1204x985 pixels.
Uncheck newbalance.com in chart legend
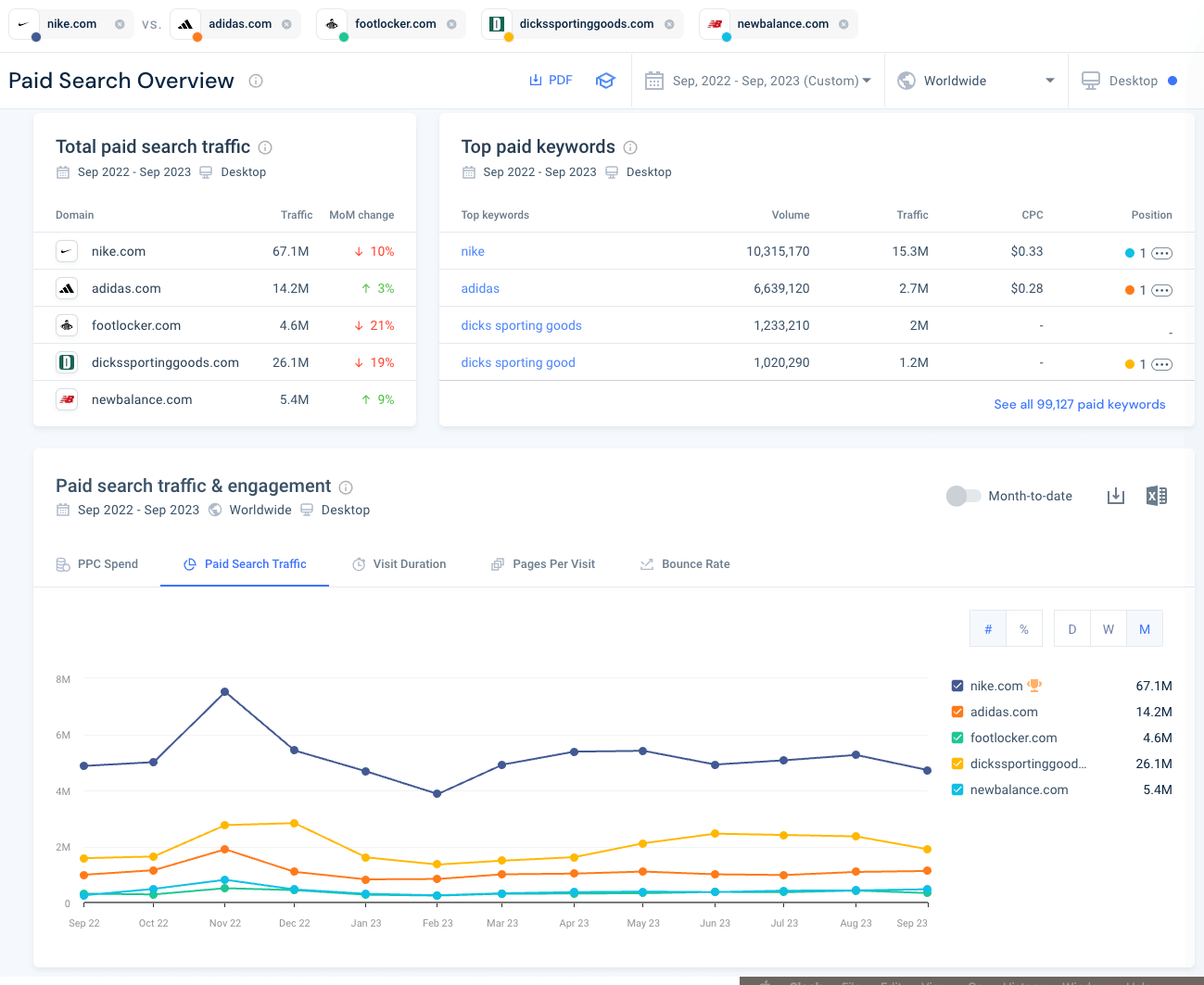(x=957, y=789)
